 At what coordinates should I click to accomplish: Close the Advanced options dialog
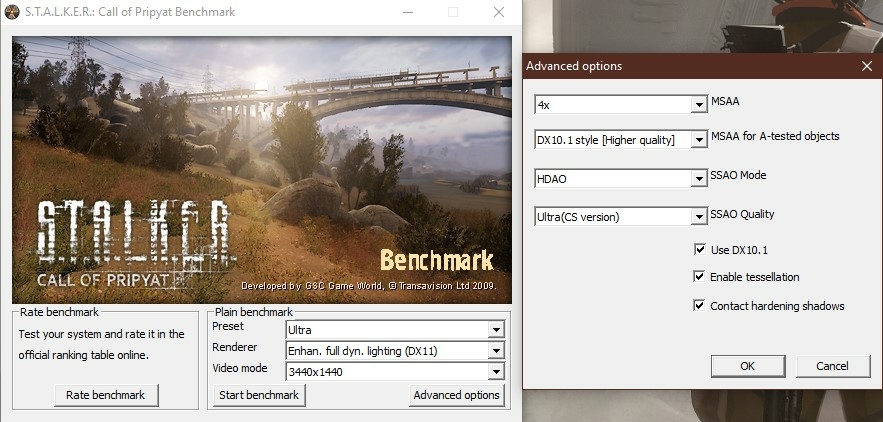(867, 66)
